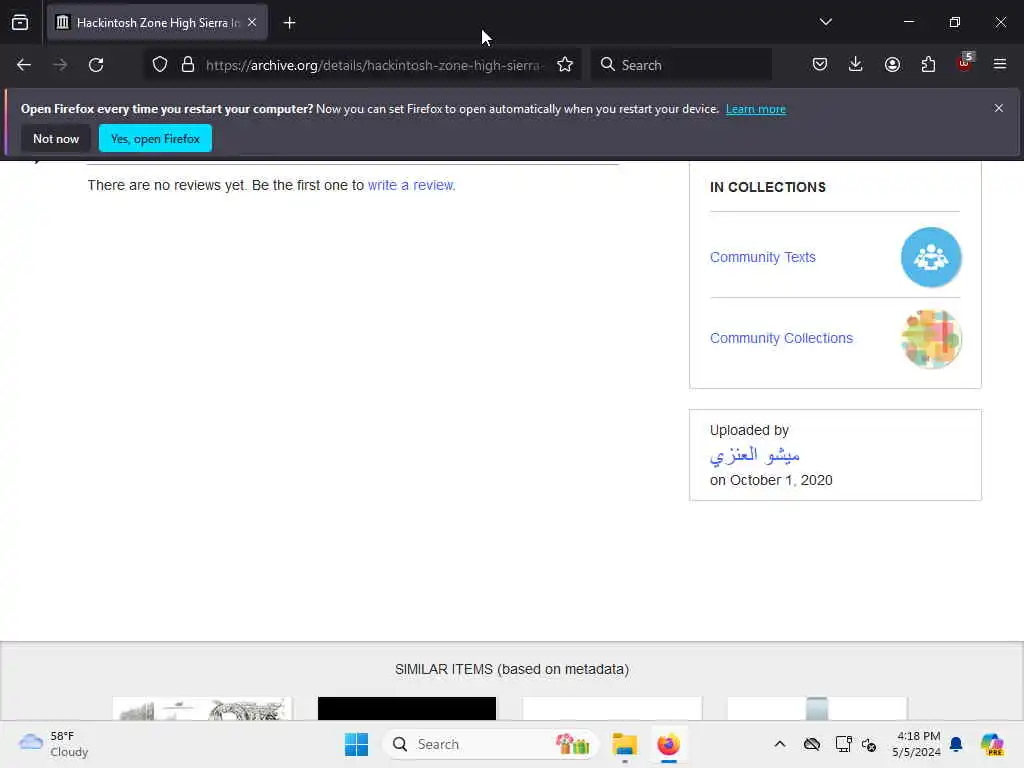Viewport: 1024px width, 768px height.
Task: Save page to Pocket
Action: [x=820, y=64]
